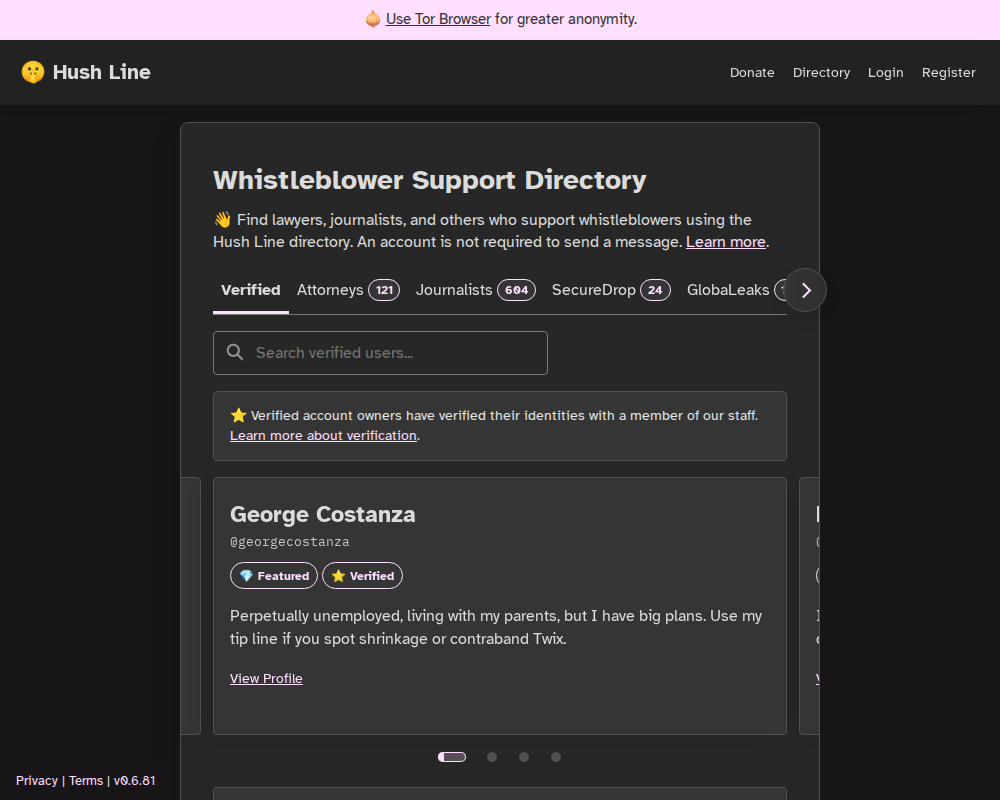This screenshot has height=800, width=1000.
Task: Click the 604 count badge on Journalists
Action: pyautogui.click(x=517, y=290)
